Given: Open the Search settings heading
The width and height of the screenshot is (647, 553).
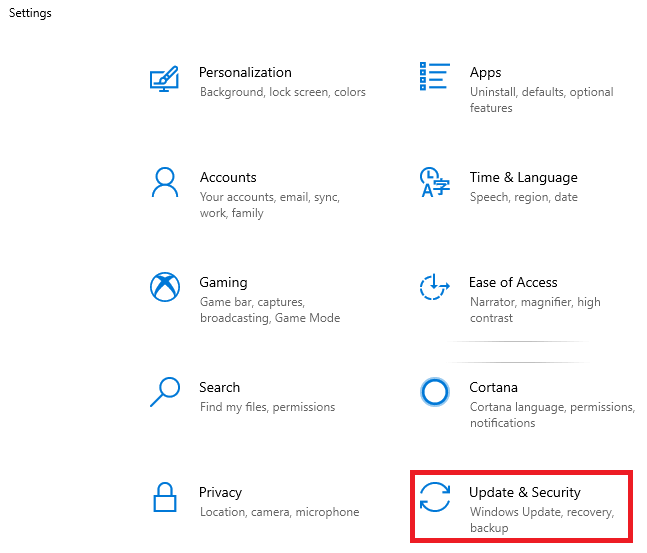Looking at the screenshot, I should point(219,388).
